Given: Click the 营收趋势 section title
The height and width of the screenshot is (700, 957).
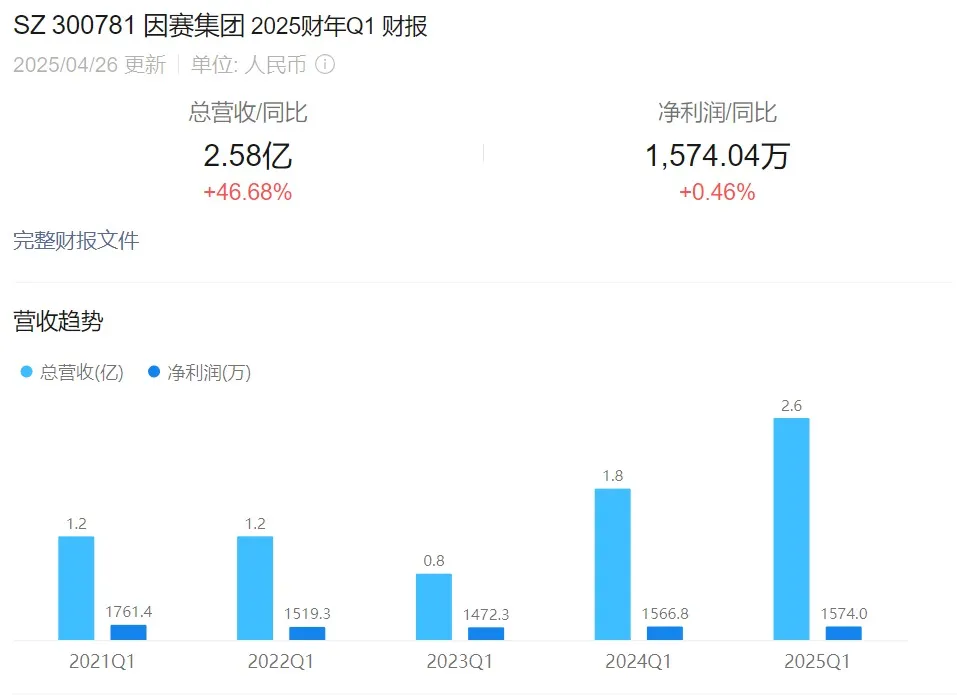Looking at the screenshot, I should pos(59,321).
